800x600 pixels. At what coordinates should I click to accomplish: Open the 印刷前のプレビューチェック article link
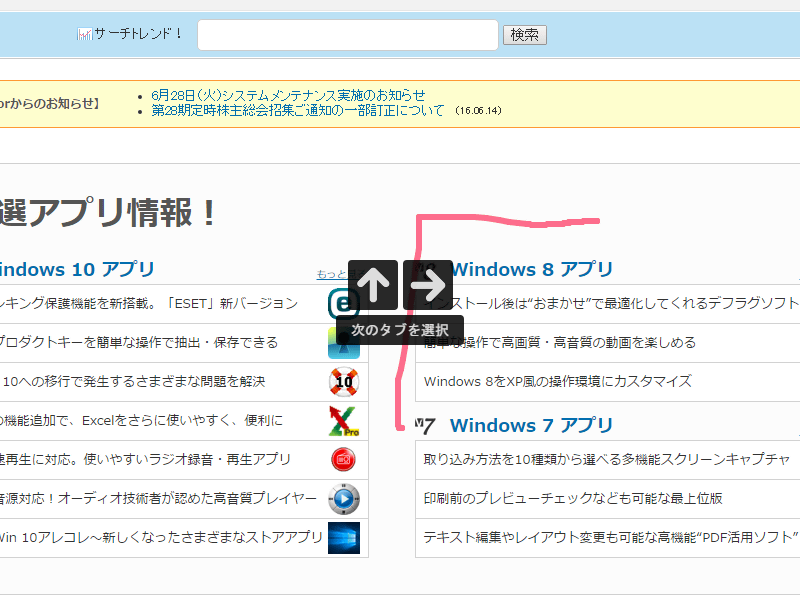tap(573, 498)
